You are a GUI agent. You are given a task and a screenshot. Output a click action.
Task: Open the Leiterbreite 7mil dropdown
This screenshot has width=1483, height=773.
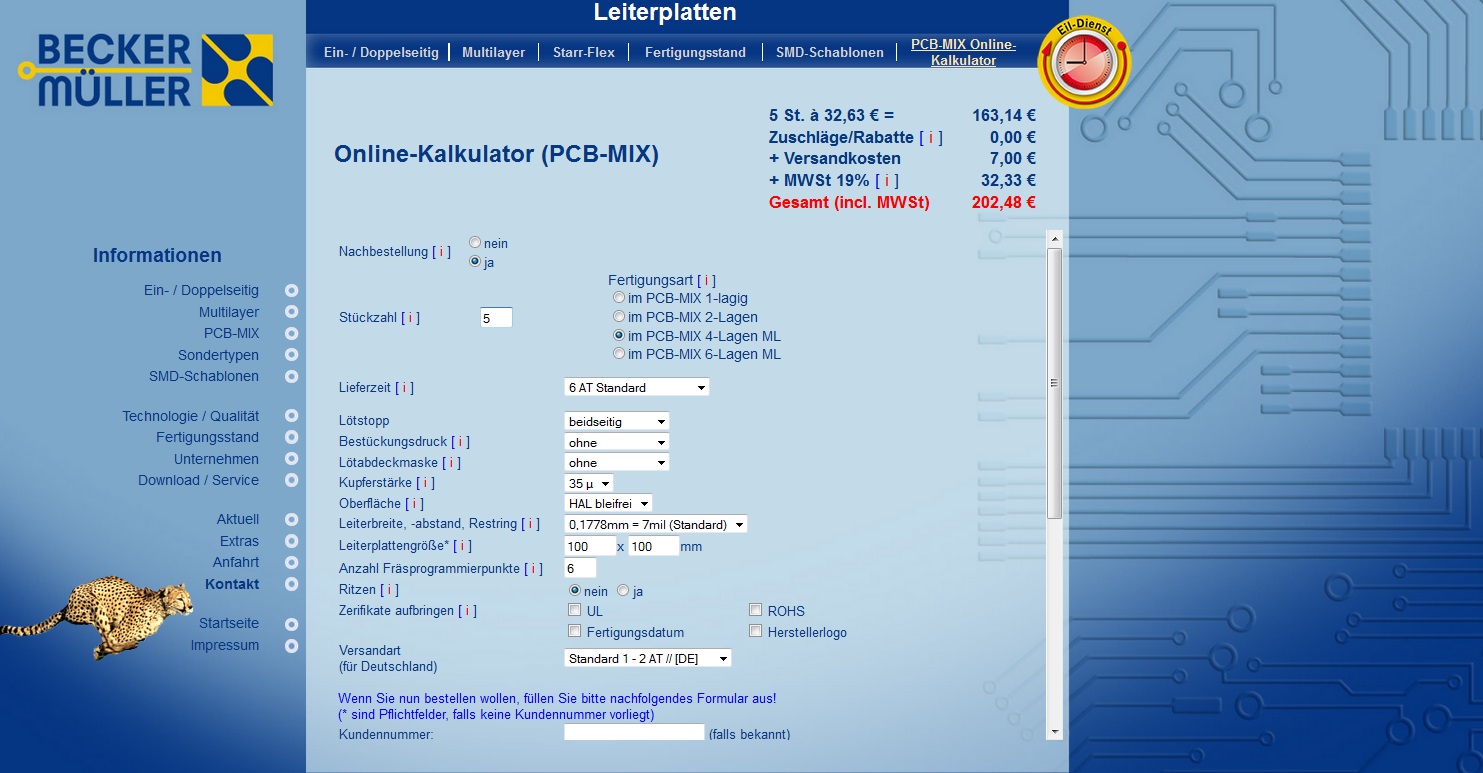pyautogui.click(x=656, y=524)
